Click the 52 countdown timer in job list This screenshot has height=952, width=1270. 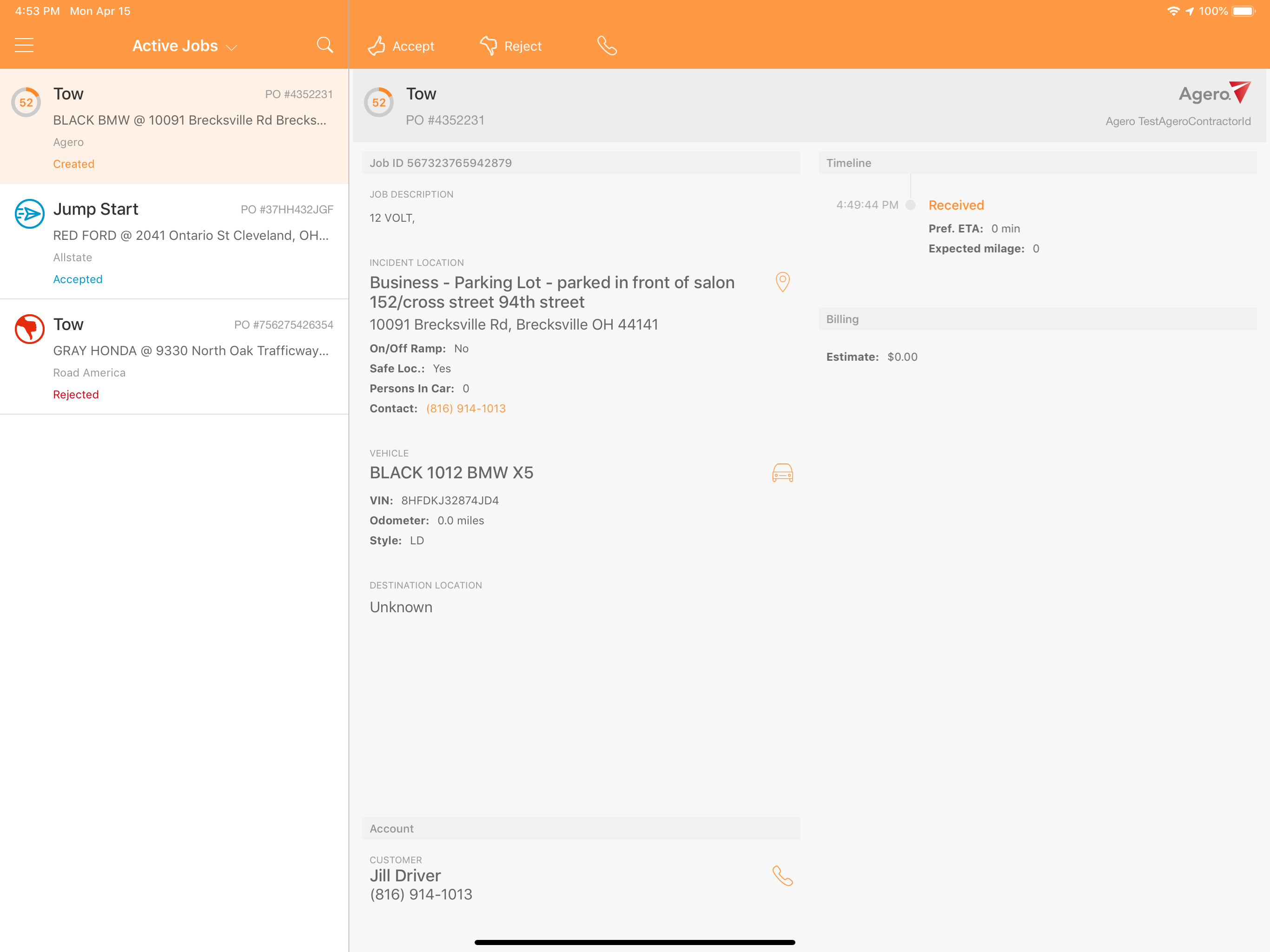(x=26, y=103)
